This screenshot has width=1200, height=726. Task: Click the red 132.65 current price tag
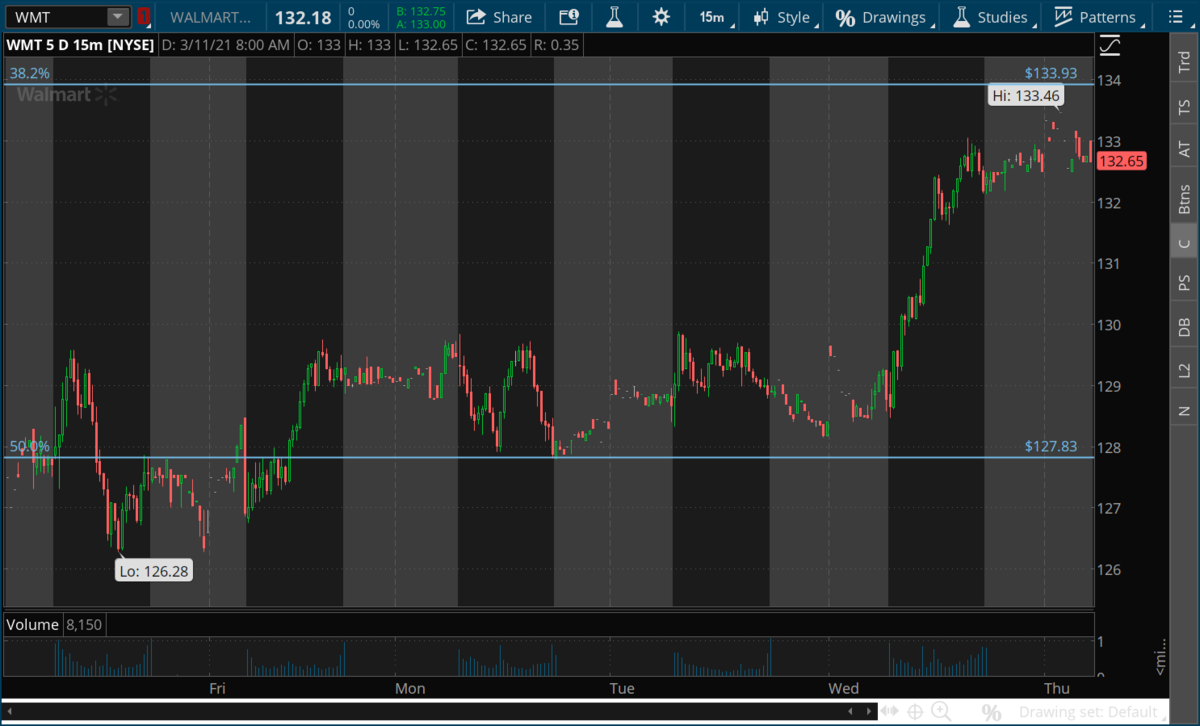[x=1121, y=161]
